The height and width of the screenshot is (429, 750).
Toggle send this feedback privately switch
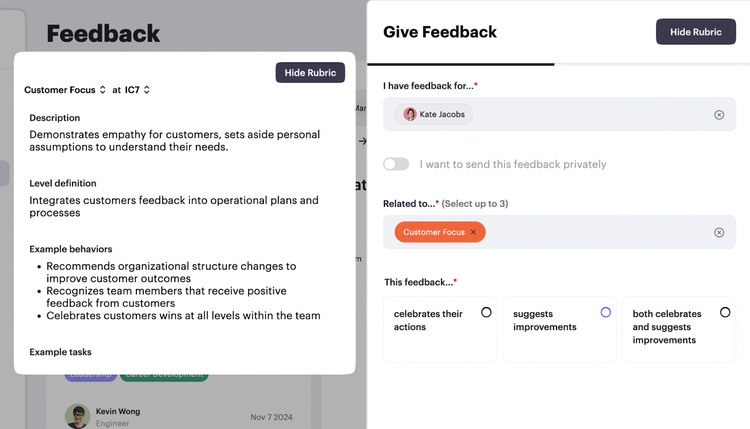(396, 164)
